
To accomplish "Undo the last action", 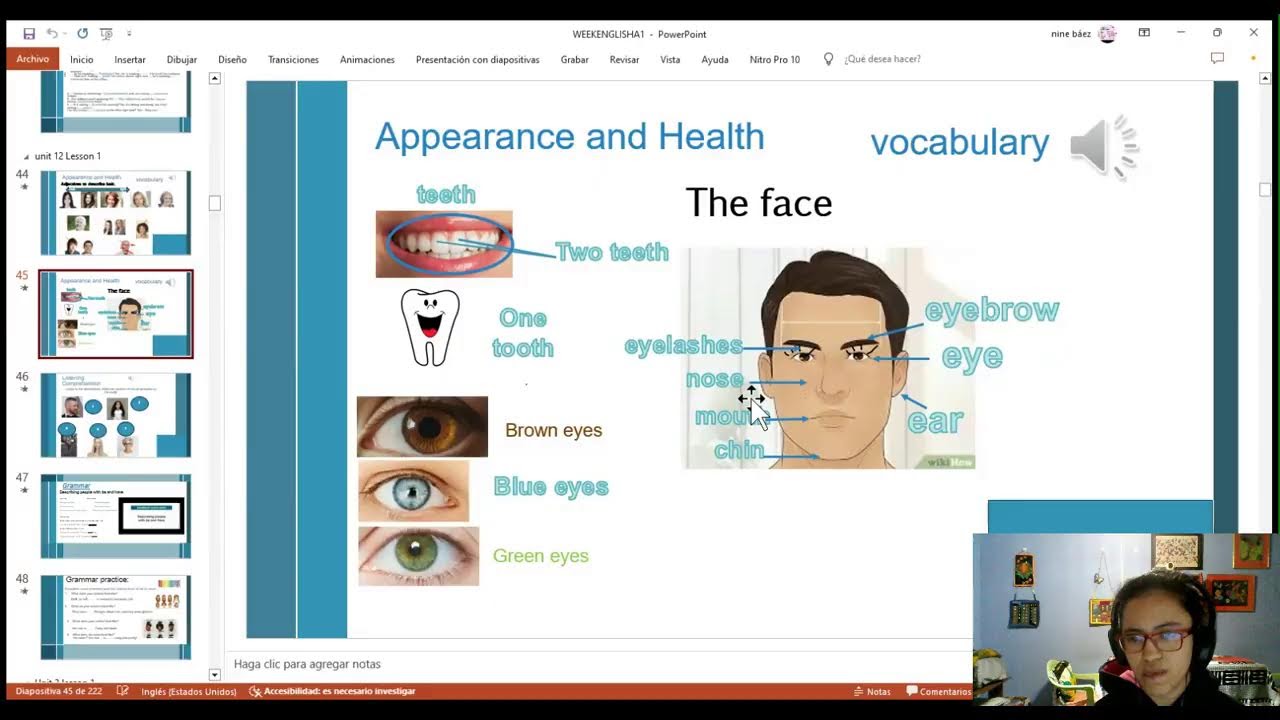I will pos(52,33).
